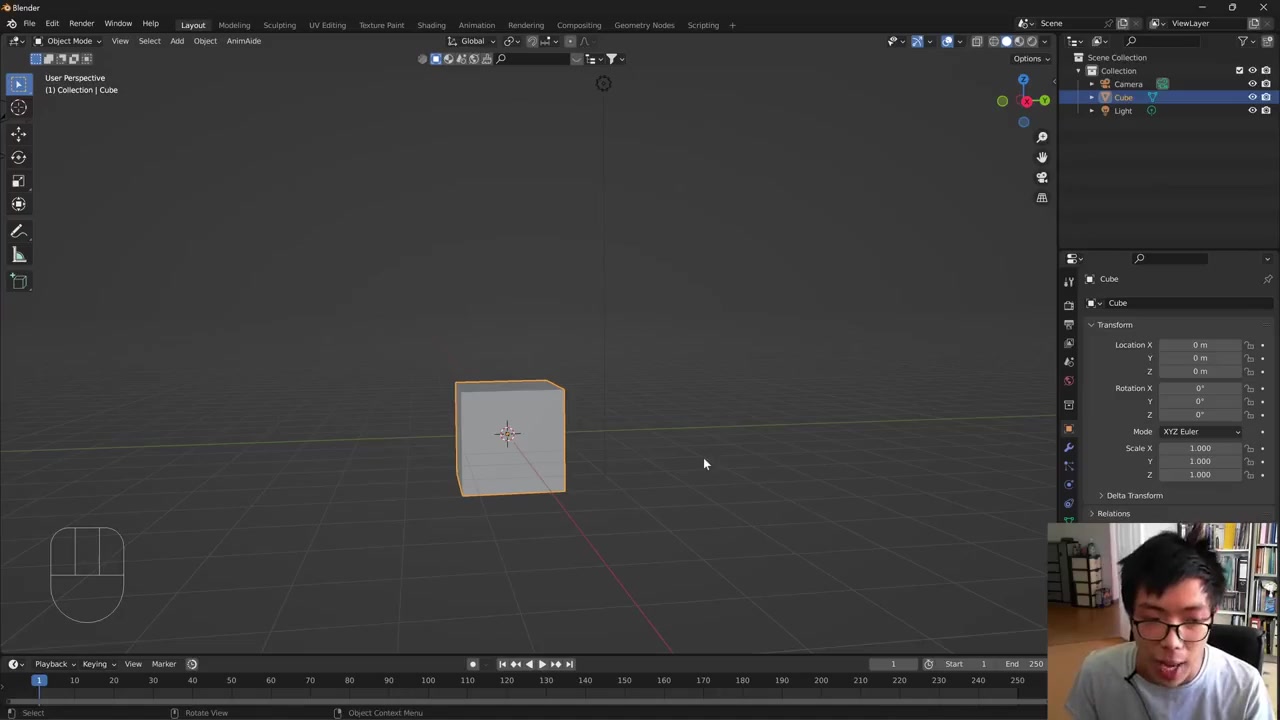Screen dimensions: 1280x720
Task: Toggle auto keying record button
Action: tap(473, 664)
